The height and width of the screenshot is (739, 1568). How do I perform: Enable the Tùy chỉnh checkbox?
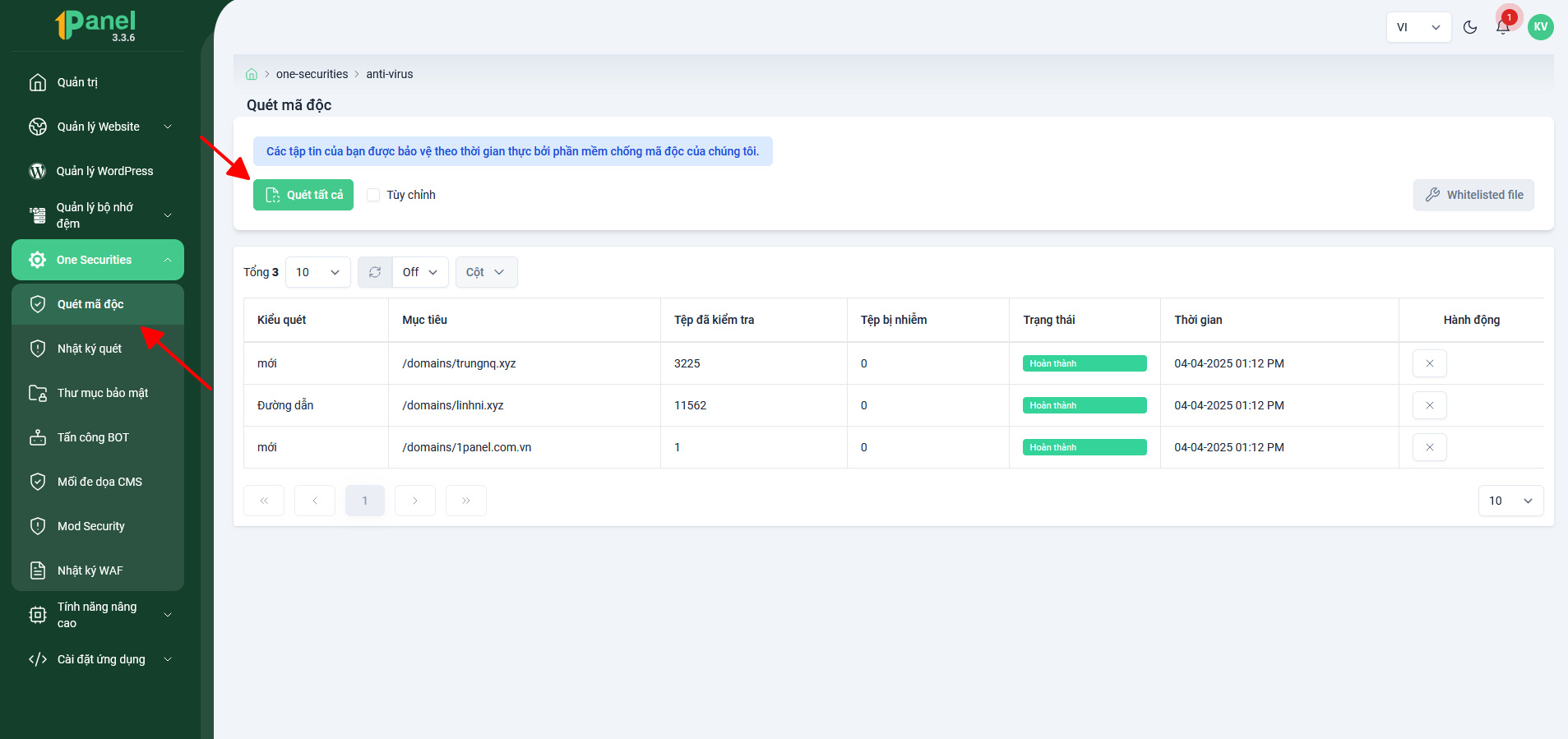tap(373, 195)
